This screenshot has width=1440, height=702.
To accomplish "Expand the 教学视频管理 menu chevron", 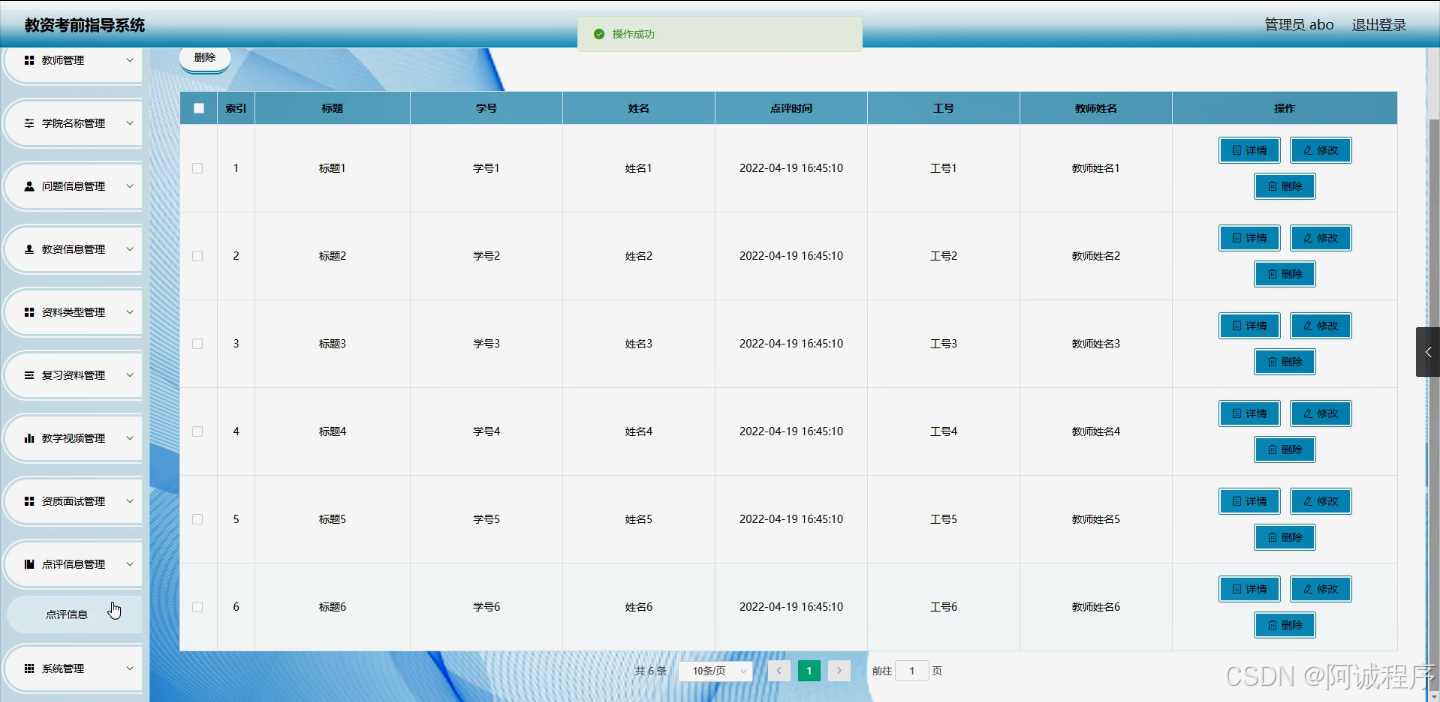I will [x=130, y=438].
